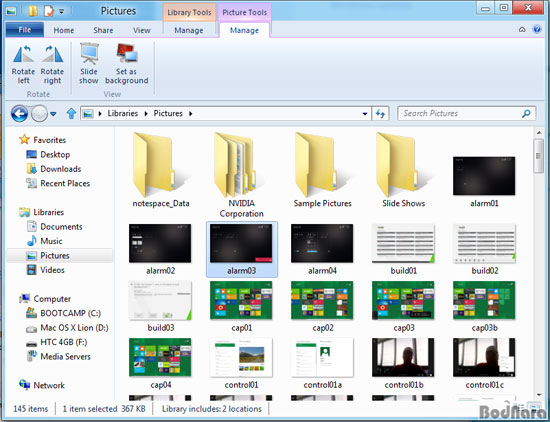Select the build03 image

[160, 300]
